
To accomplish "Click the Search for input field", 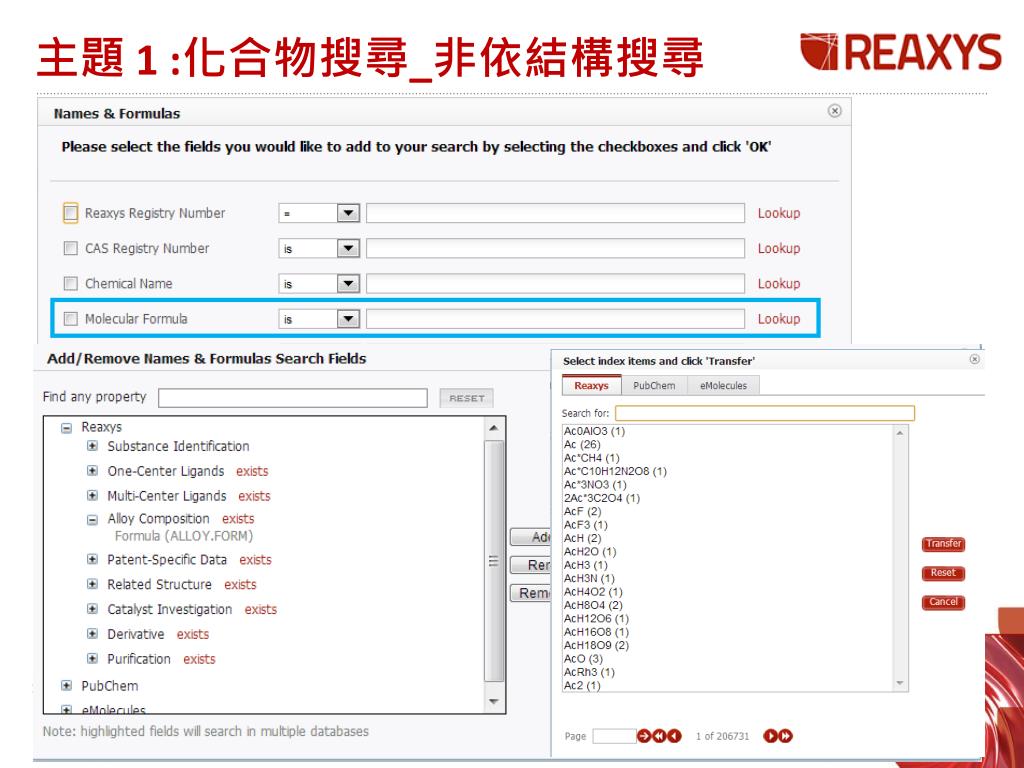I will click(x=765, y=413).
